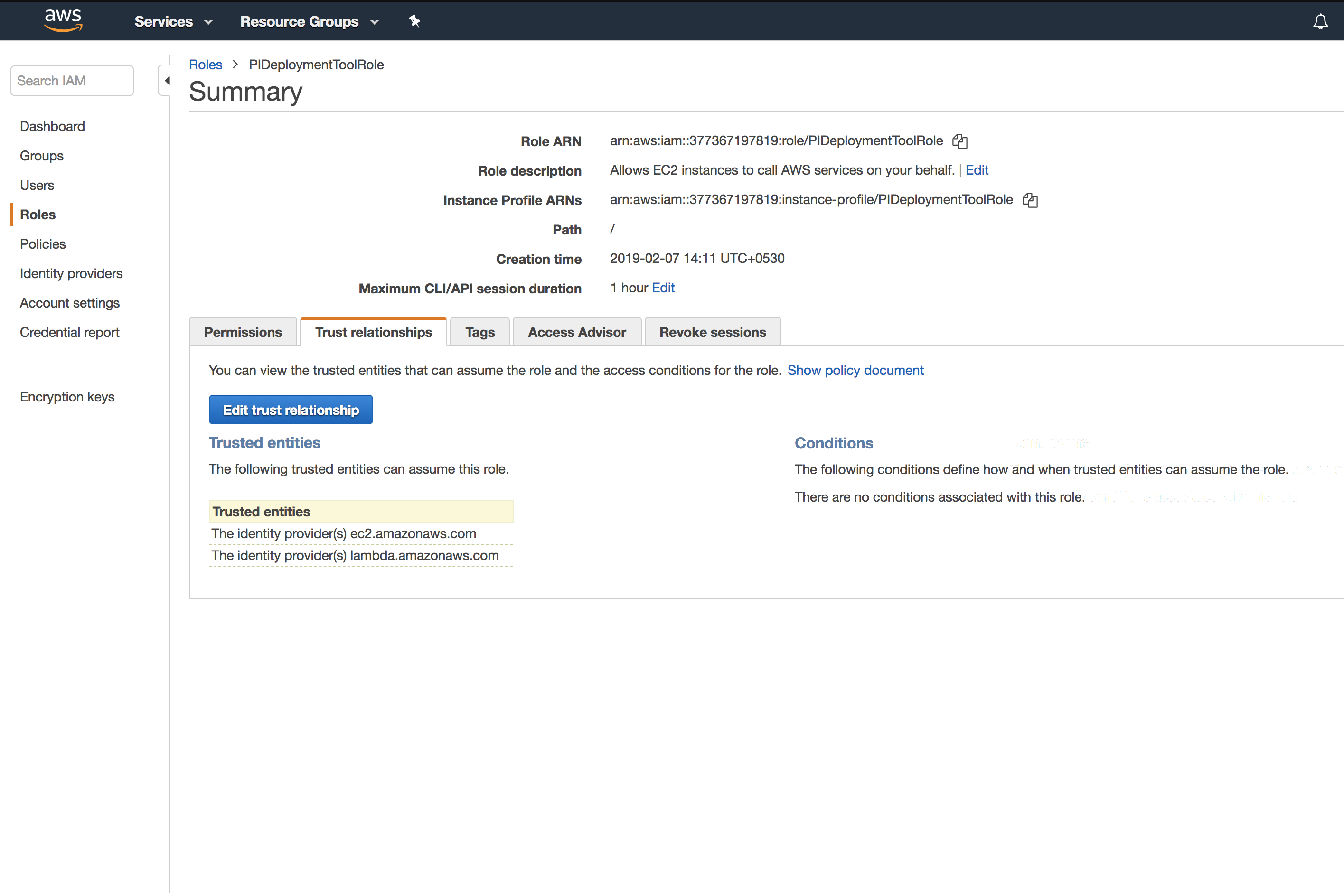Edit the role description link
Image resolution: width=1344 pixels, height=896 pixels.
977,170
